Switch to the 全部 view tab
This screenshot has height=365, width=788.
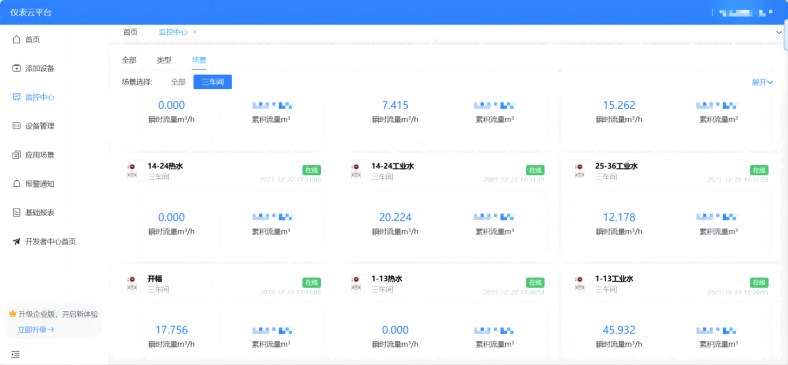click(x=129, y=60)
